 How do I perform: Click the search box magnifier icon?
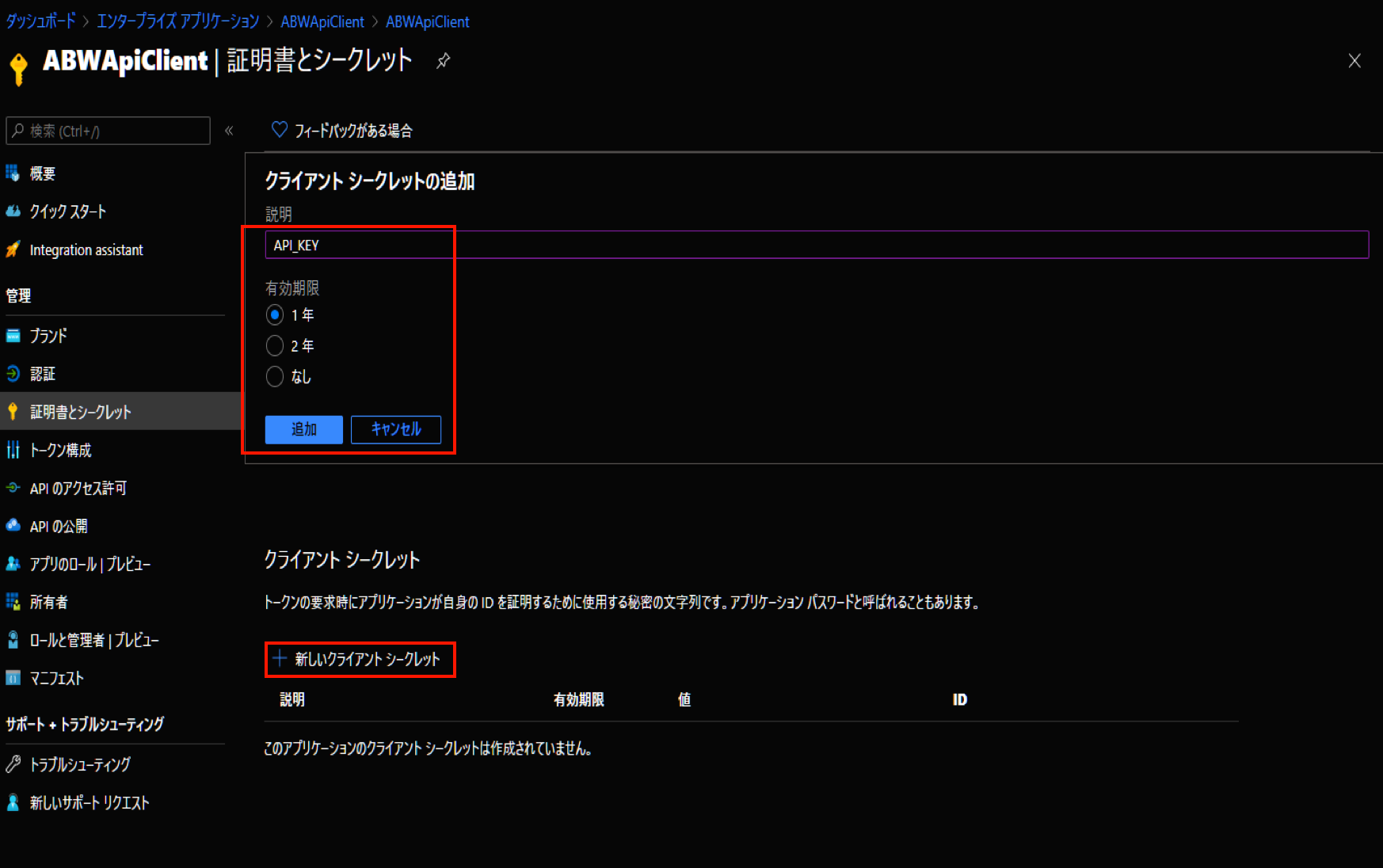[x=18, y=131]
